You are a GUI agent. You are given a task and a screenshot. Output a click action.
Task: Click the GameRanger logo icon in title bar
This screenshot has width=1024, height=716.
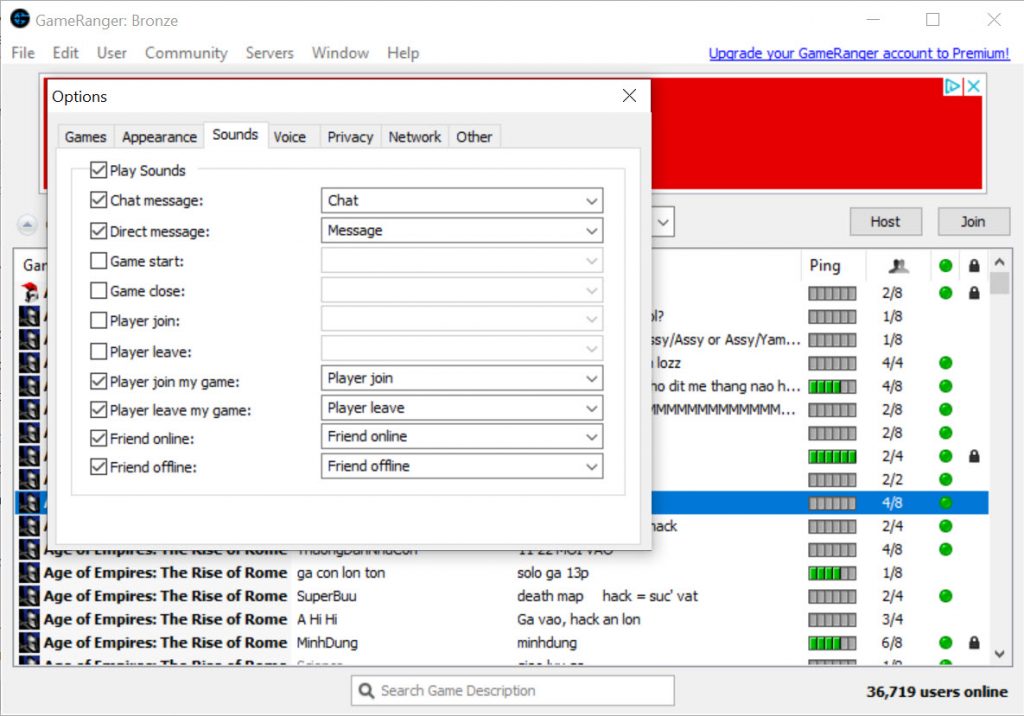pos(20,19)
